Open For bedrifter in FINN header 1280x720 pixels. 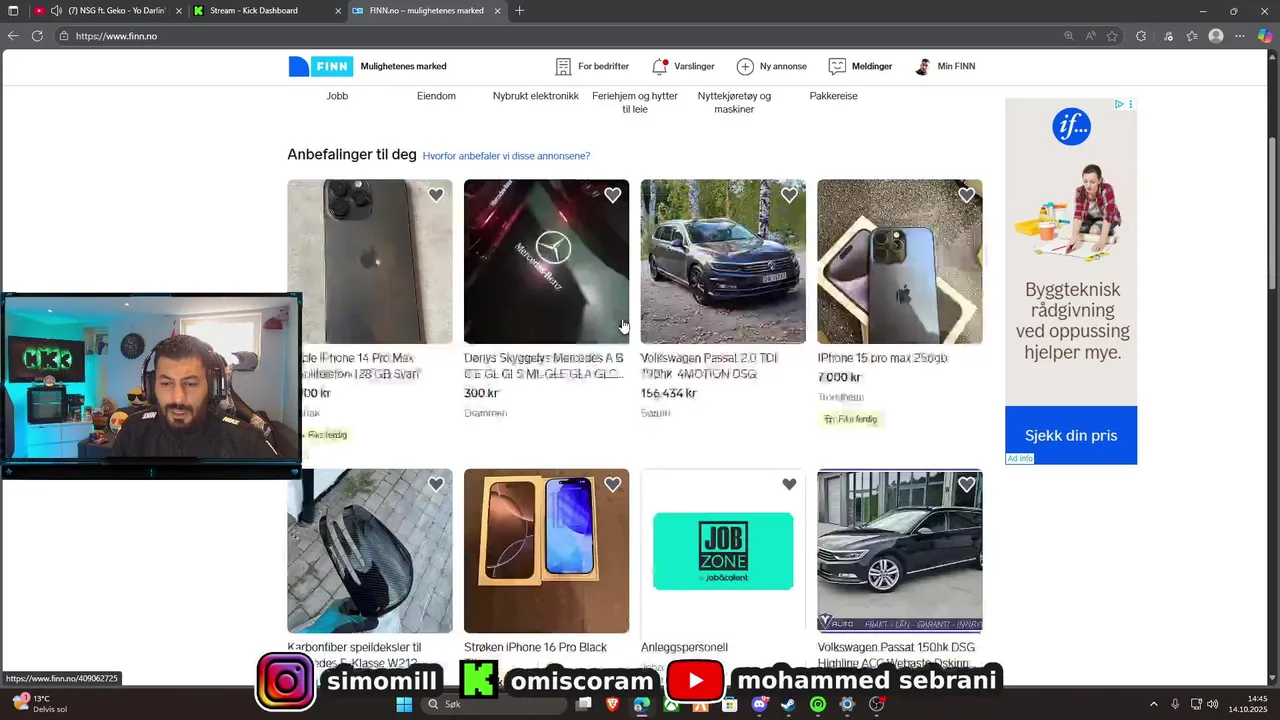tap(592, 67)
